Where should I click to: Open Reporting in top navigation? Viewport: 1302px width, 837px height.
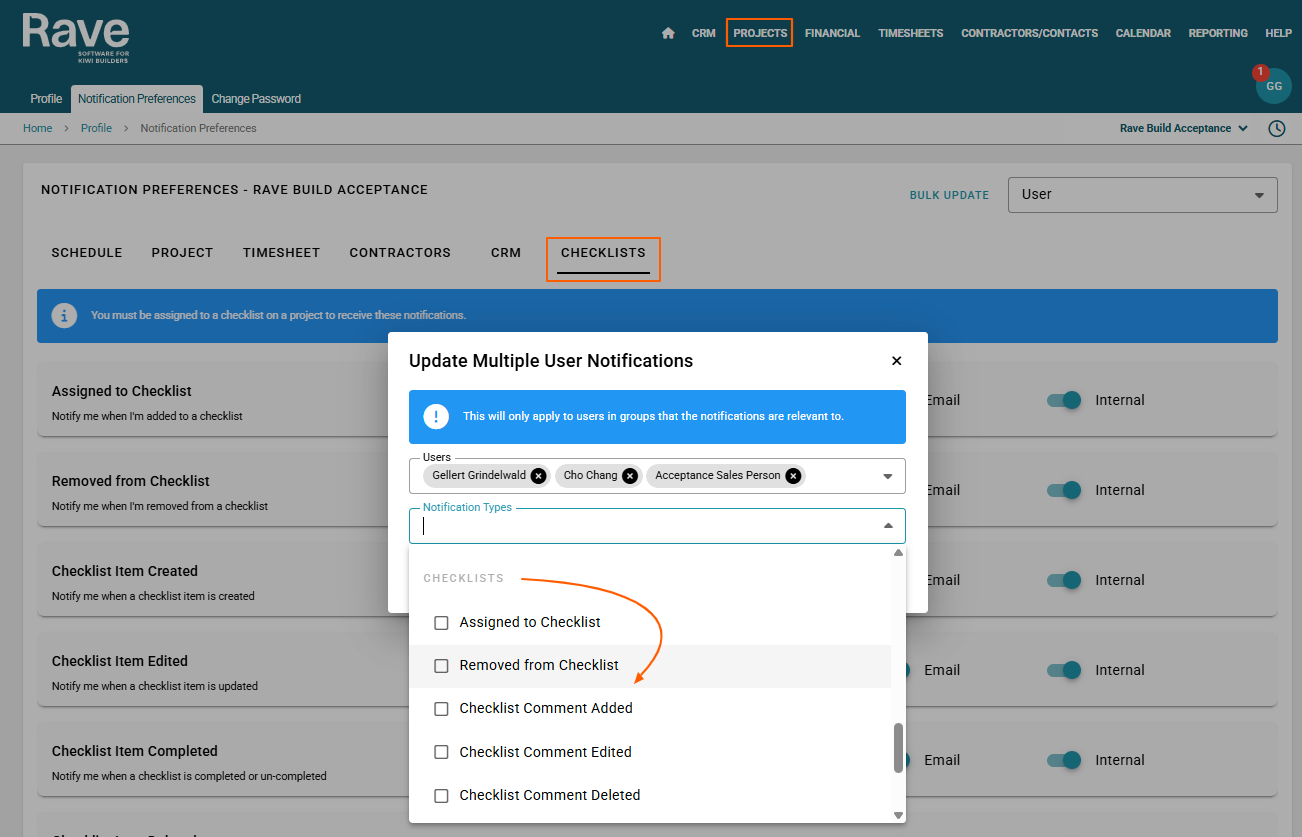click(1218, 33)
